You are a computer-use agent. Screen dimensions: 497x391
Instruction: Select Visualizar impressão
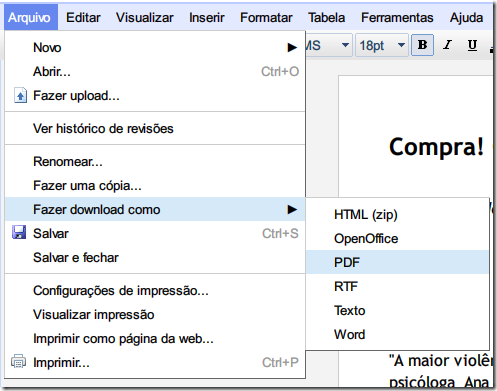[155, 314]
